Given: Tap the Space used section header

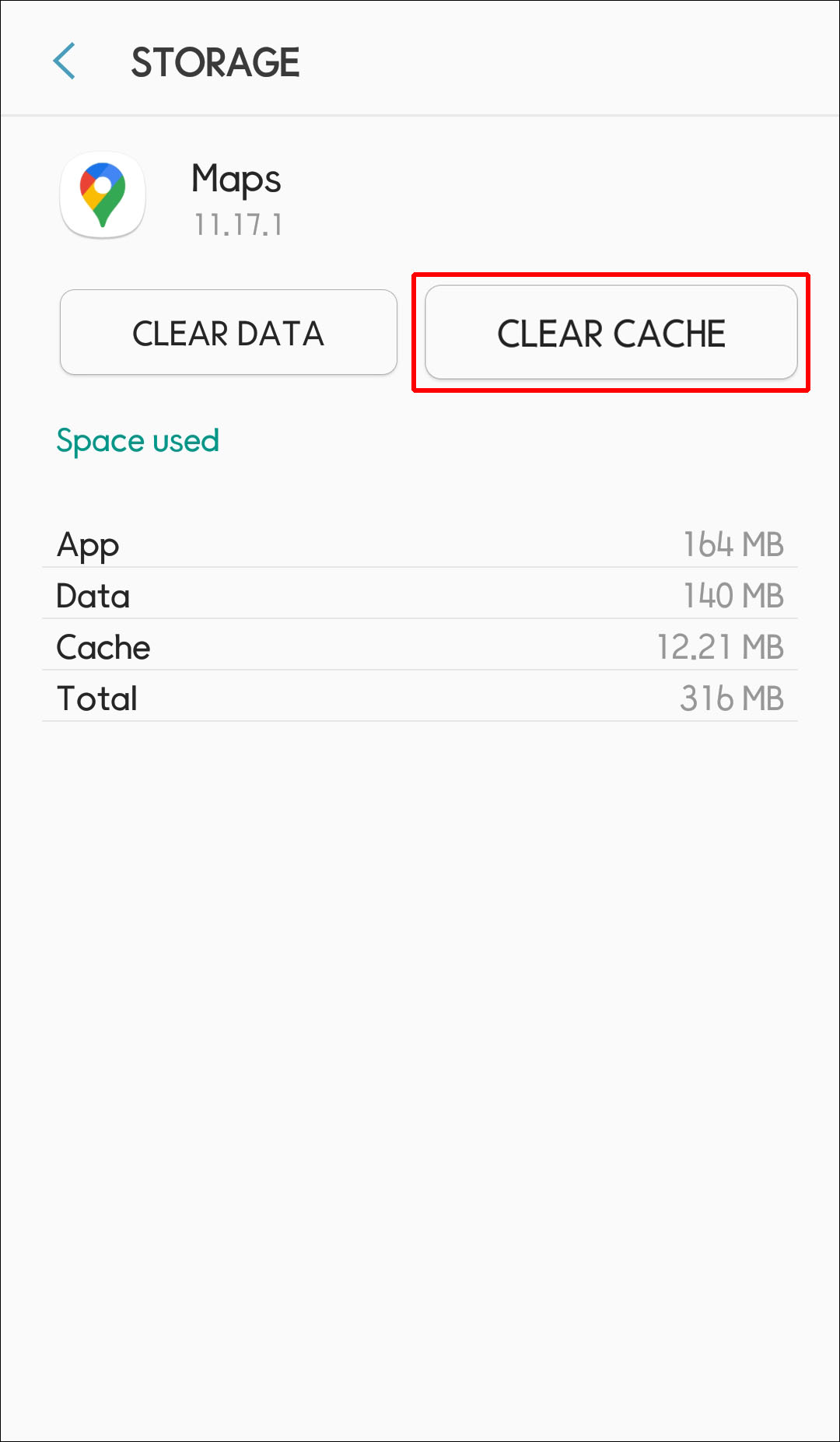Looking at the screenshot, I should 138,441.
